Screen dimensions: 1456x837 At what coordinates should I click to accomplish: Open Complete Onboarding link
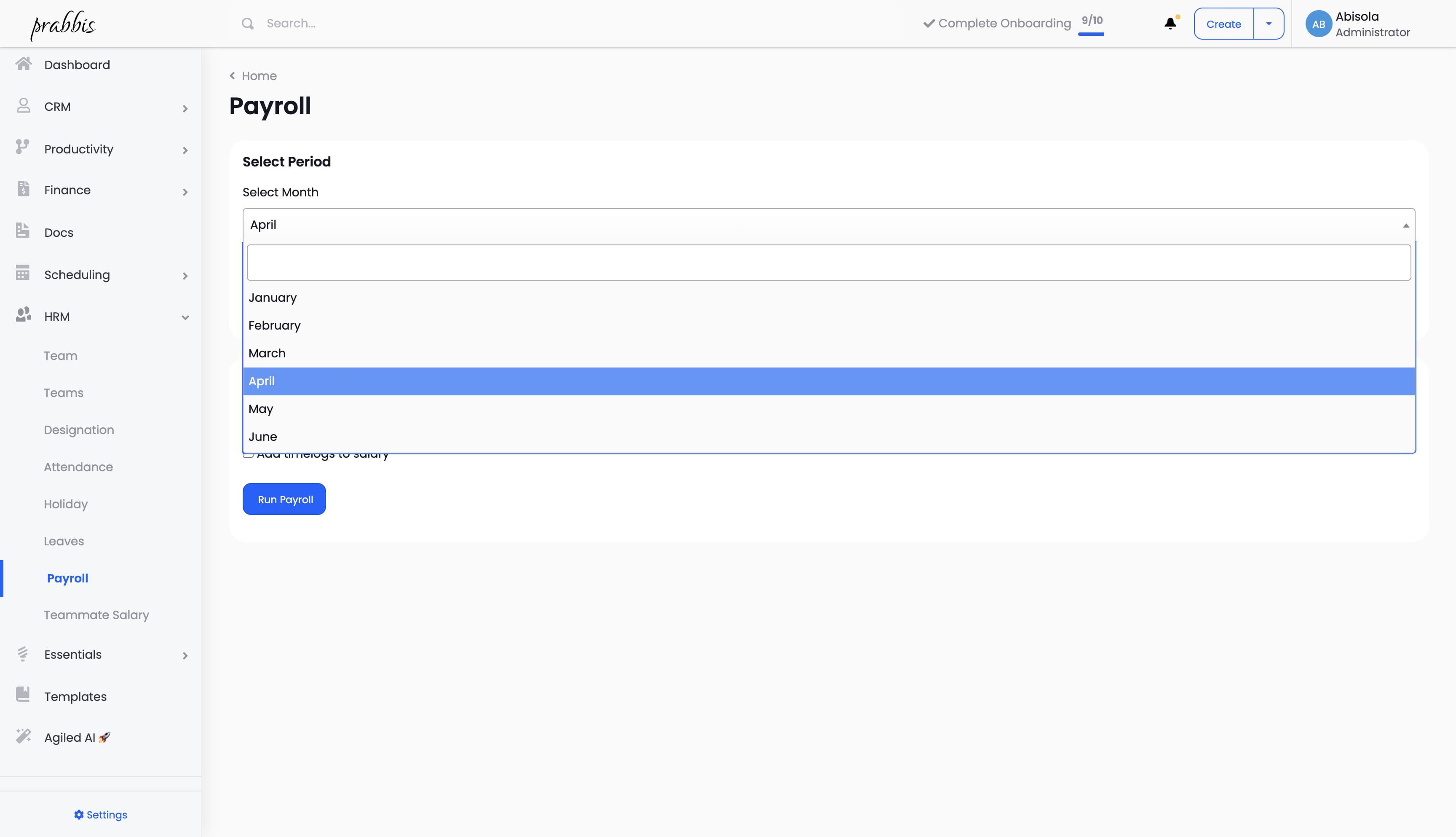pyautogui.click(x=997, y=24)
